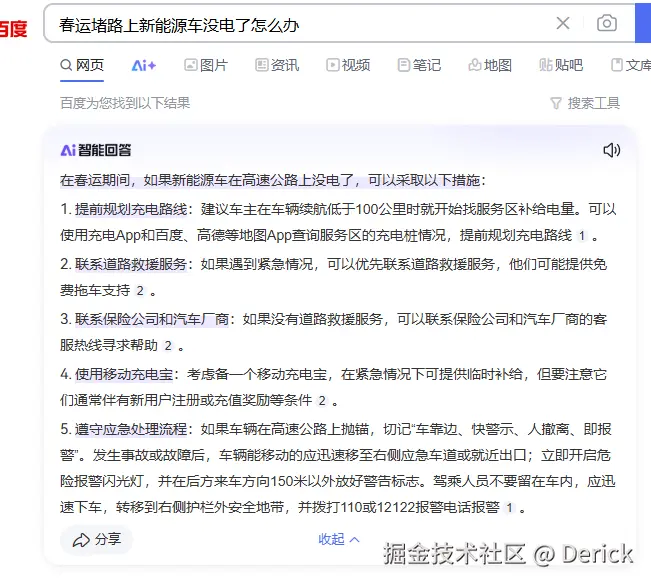Click the 分享 share button
651x585 pixels.
pos(96,539)
